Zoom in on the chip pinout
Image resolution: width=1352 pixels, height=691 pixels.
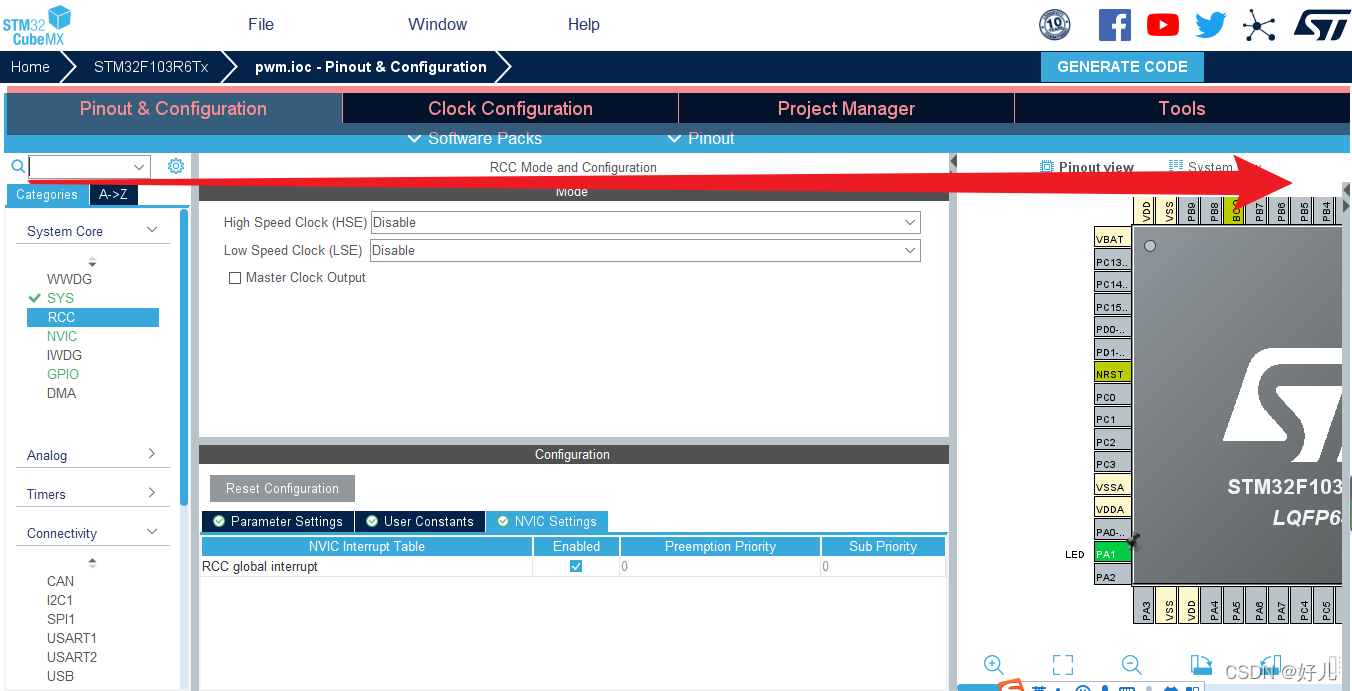tap(994, 665)
